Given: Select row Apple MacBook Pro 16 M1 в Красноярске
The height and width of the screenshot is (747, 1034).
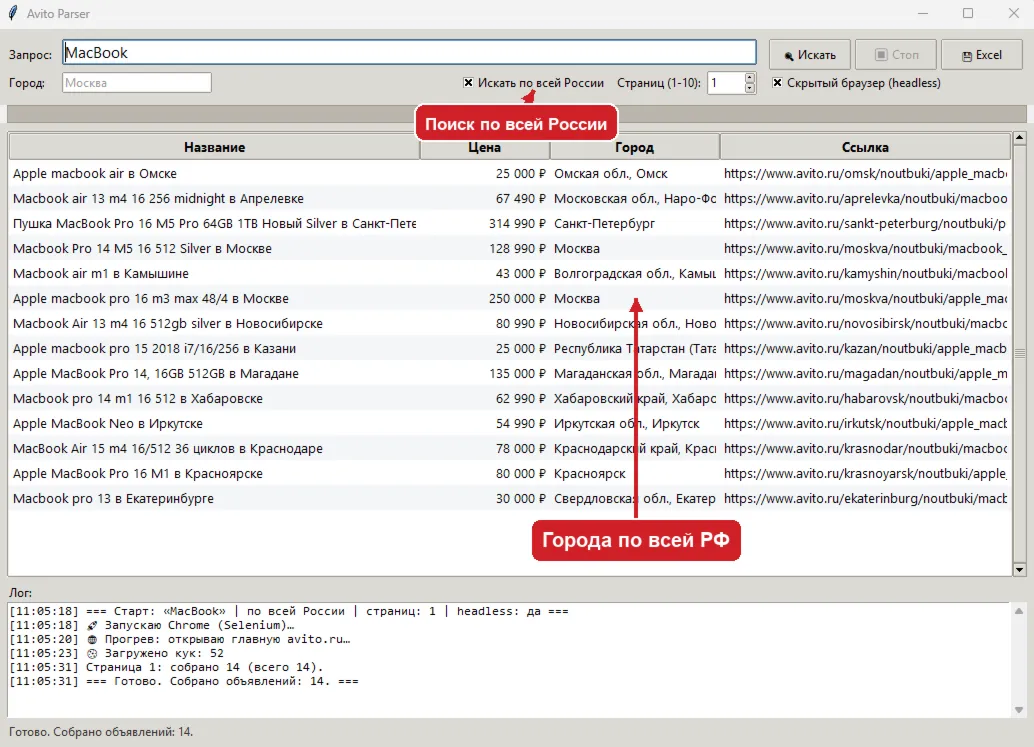Looking at the screenshot, I should click(510, 474).
